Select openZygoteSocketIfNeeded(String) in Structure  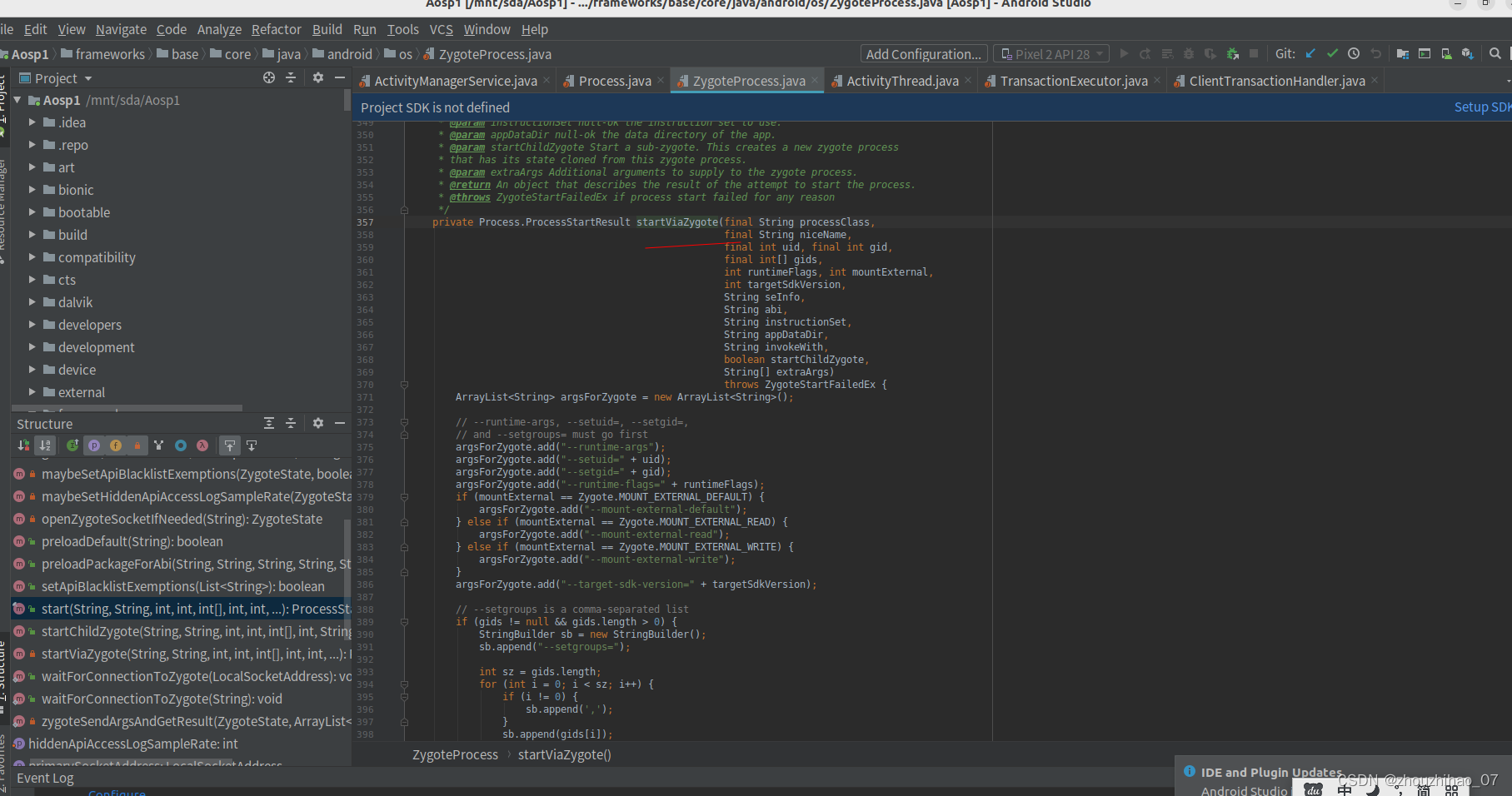coord(182,519)
